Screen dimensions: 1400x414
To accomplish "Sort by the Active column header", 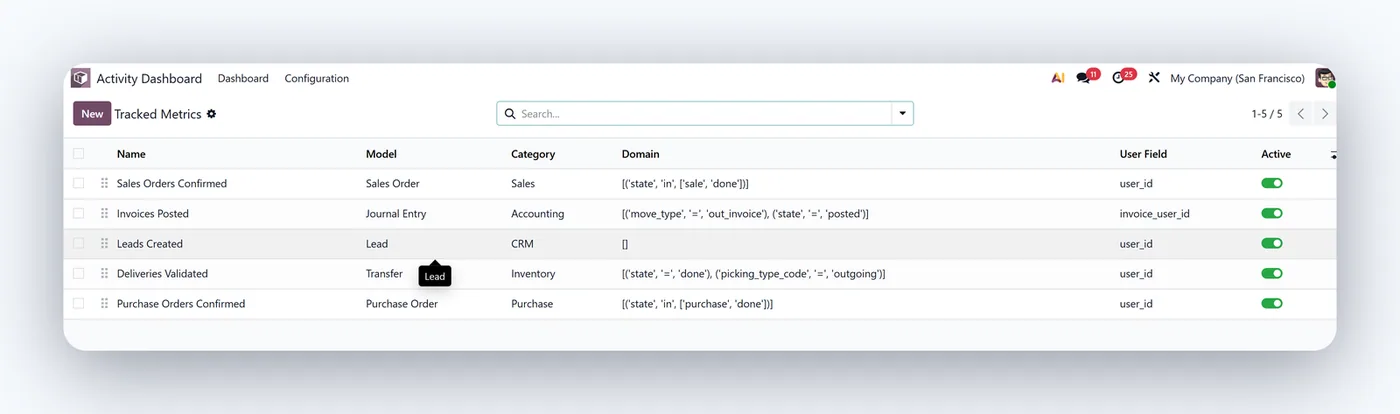I will [x=1276, y=154].
